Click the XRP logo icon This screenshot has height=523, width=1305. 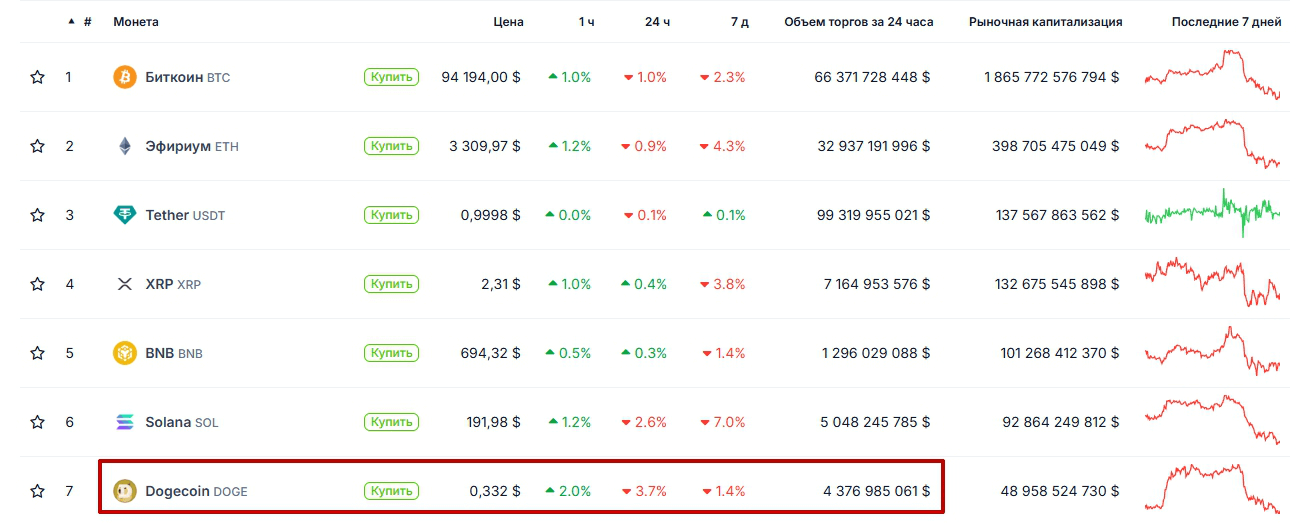(125, 284)
